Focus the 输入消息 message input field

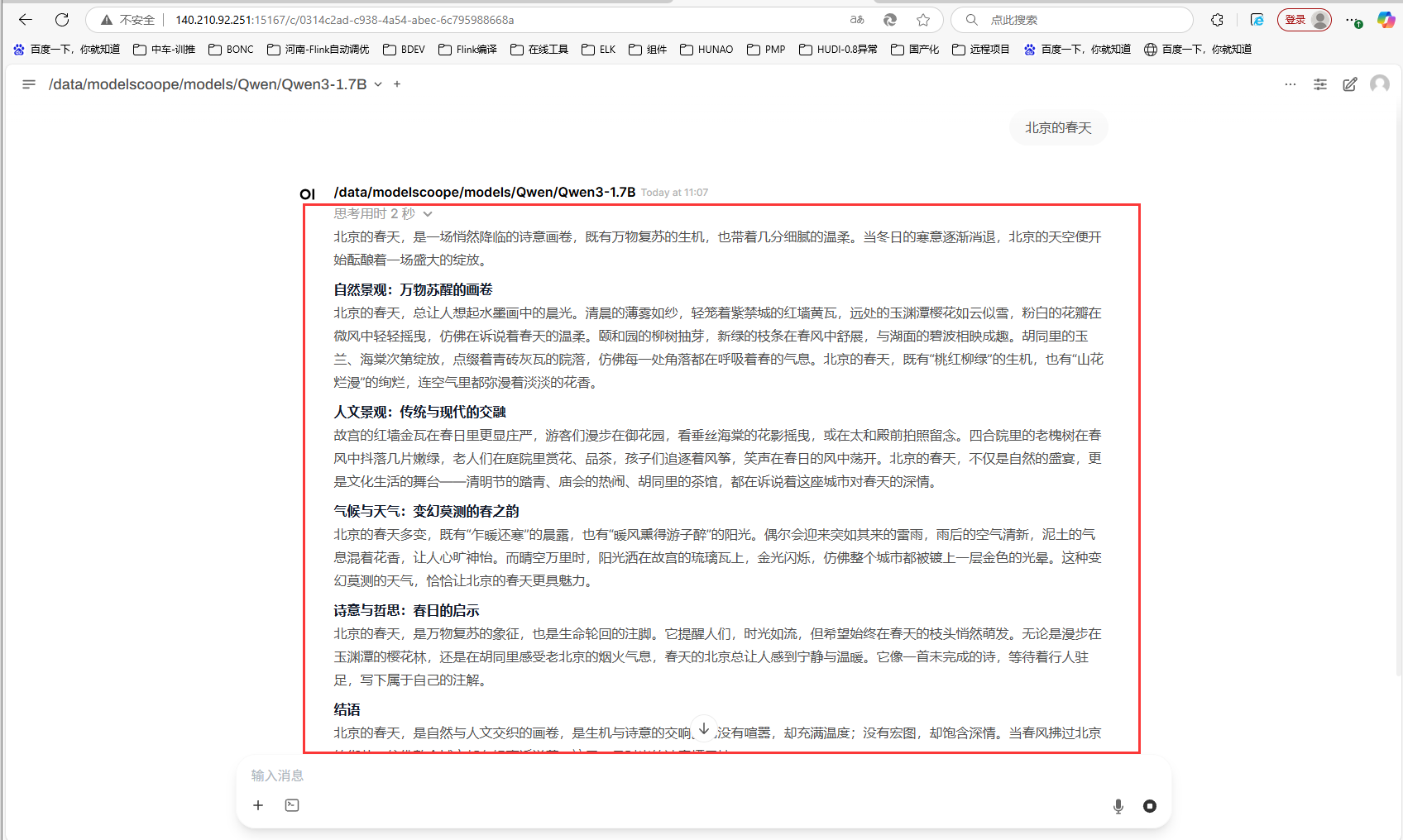point(703,776)
